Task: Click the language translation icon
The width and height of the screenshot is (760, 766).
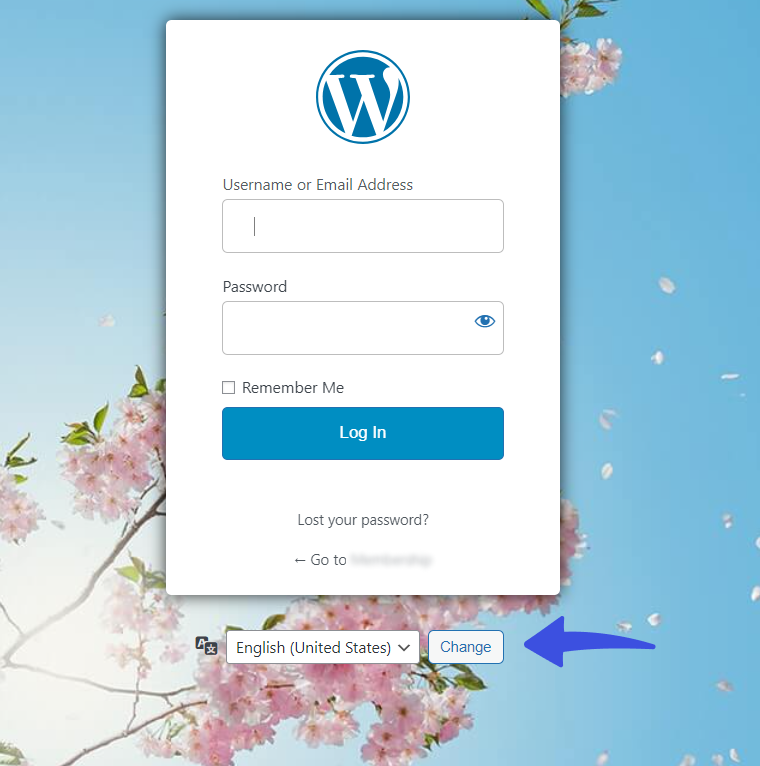Action: 206,646
